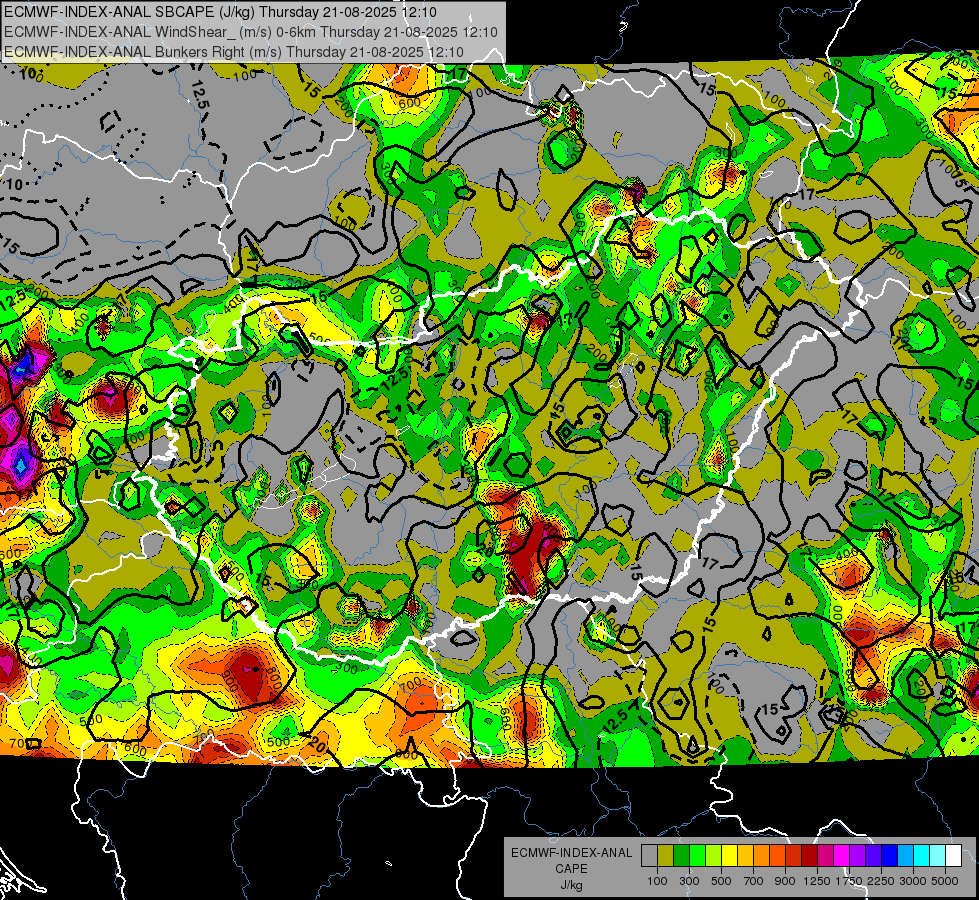Click the ECMWF-INDEX-ANAL legend heading
This screenshot has width=979, height=900.
pyautogui.click(x=572, y=853)
